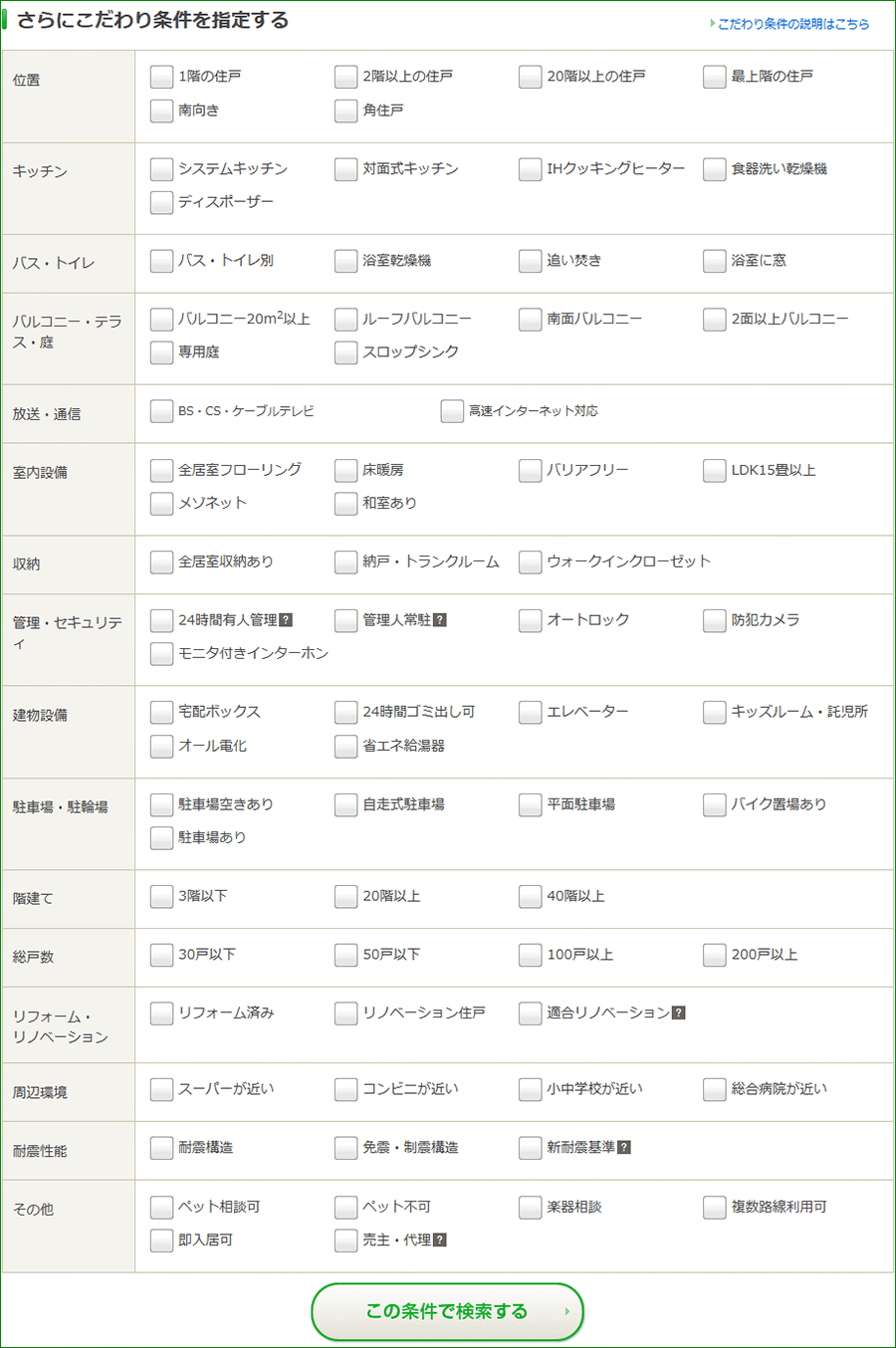
Task: Select ウォークインクローゼット storage option
Action: 530,562
